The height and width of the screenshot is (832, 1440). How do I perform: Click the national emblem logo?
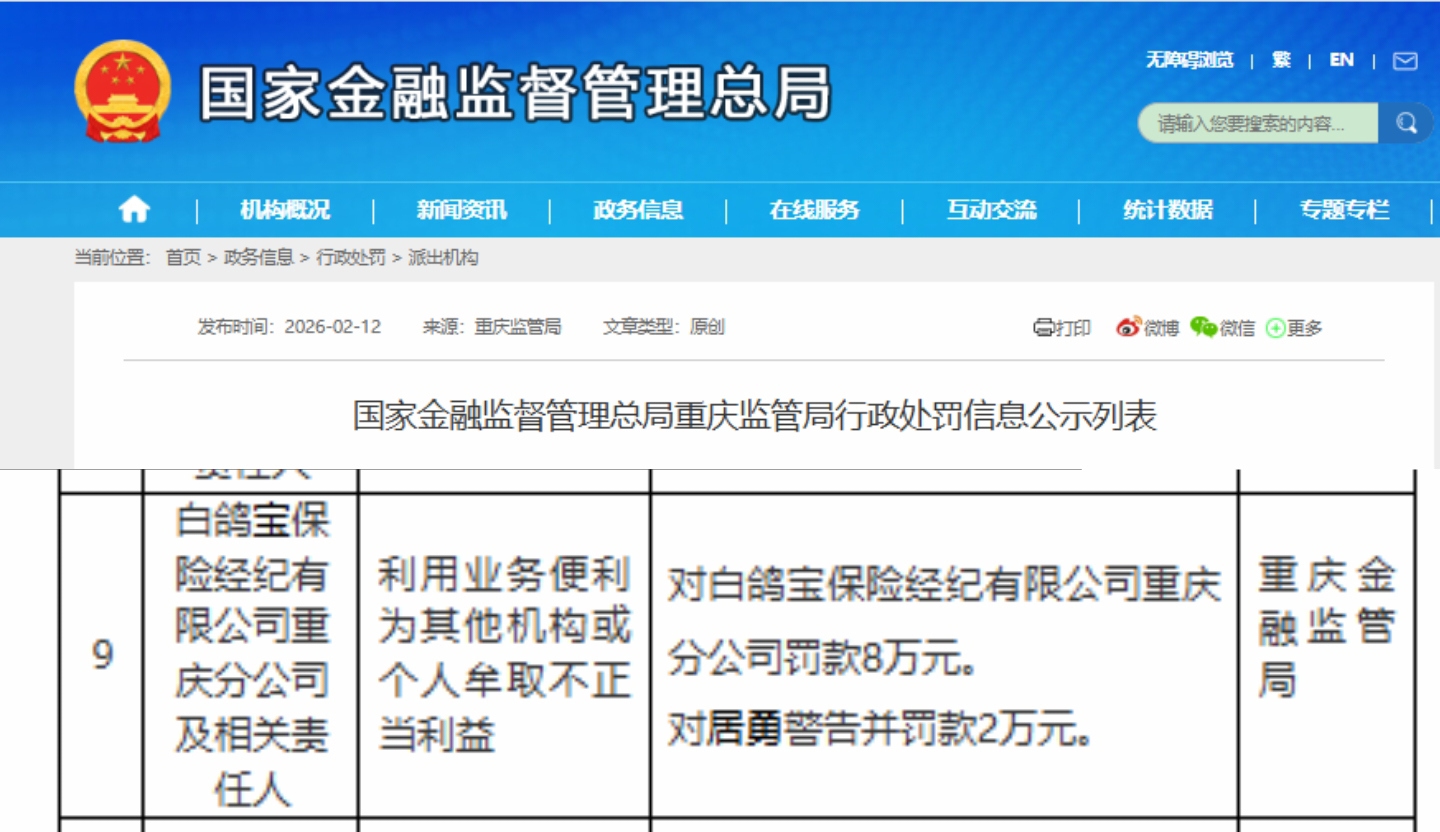click(x=123, y=92)
